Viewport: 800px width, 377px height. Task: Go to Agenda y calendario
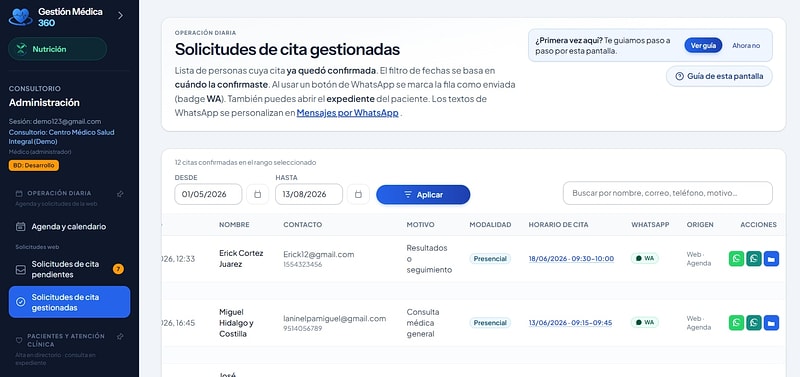click(x=69, y=227)
